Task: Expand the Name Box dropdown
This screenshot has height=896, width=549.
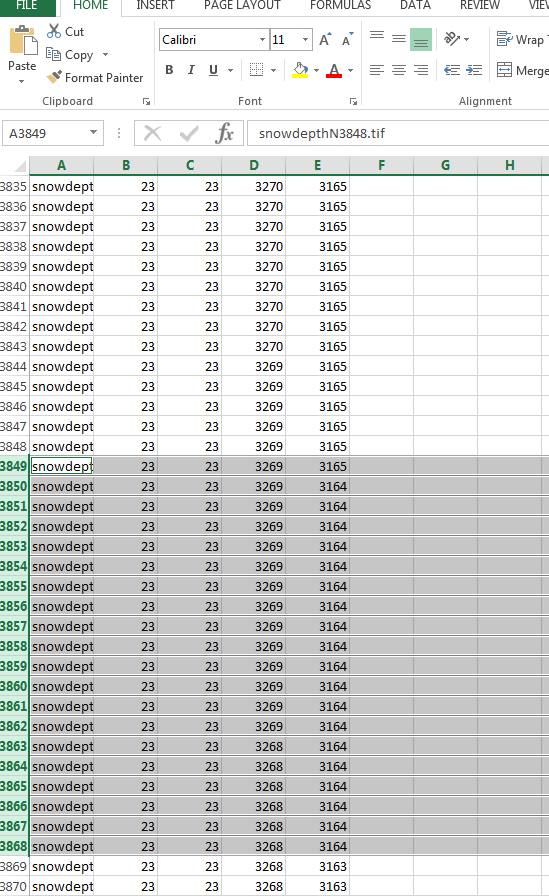Action: tap(93, 133)
